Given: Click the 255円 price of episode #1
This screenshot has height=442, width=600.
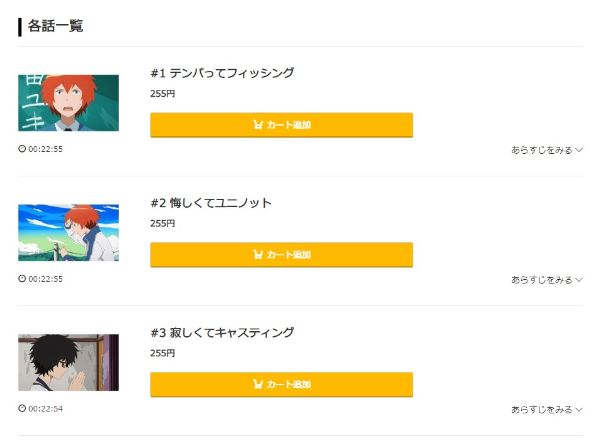Looking at the screenshot, I should point(162,94).
